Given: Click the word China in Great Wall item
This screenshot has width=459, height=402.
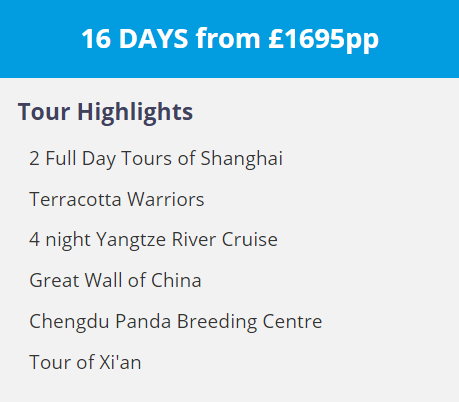Looking at the screenshot, I should pos(176,280).
